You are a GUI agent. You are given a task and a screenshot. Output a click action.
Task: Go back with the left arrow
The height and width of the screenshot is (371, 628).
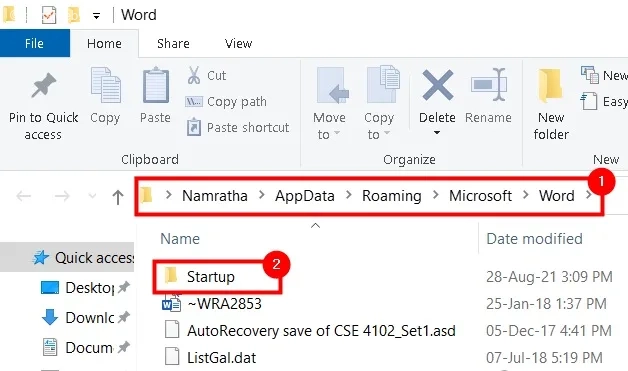pos(24,196)
